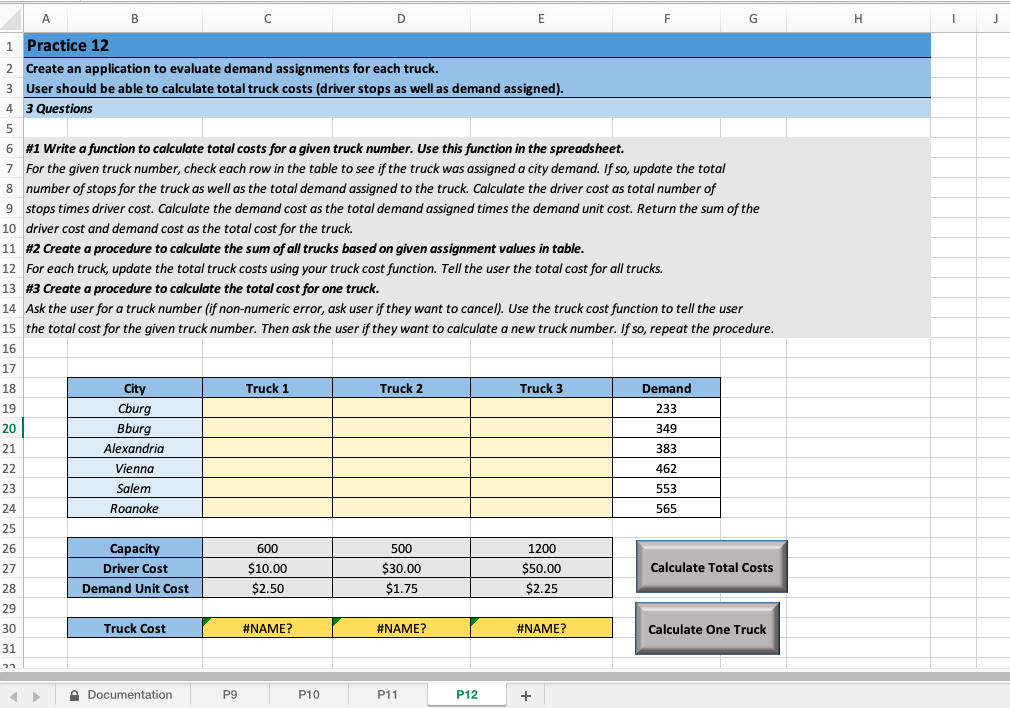Add a new worksheet with the plus icon
This screenshot has height=708, width=1010.
point(527,694)
